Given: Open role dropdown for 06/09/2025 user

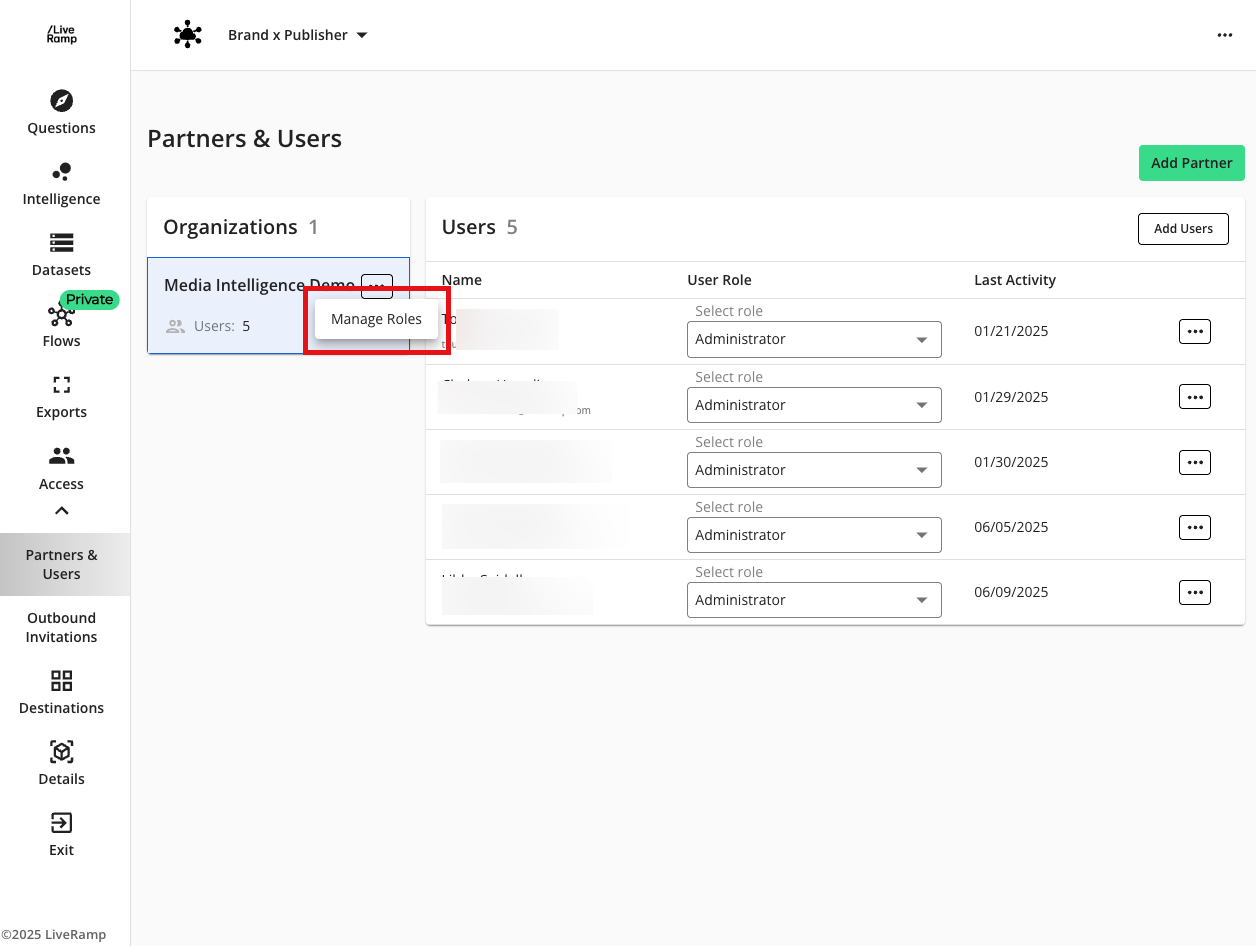Looking at the screenshot, I should click(814, 600).
